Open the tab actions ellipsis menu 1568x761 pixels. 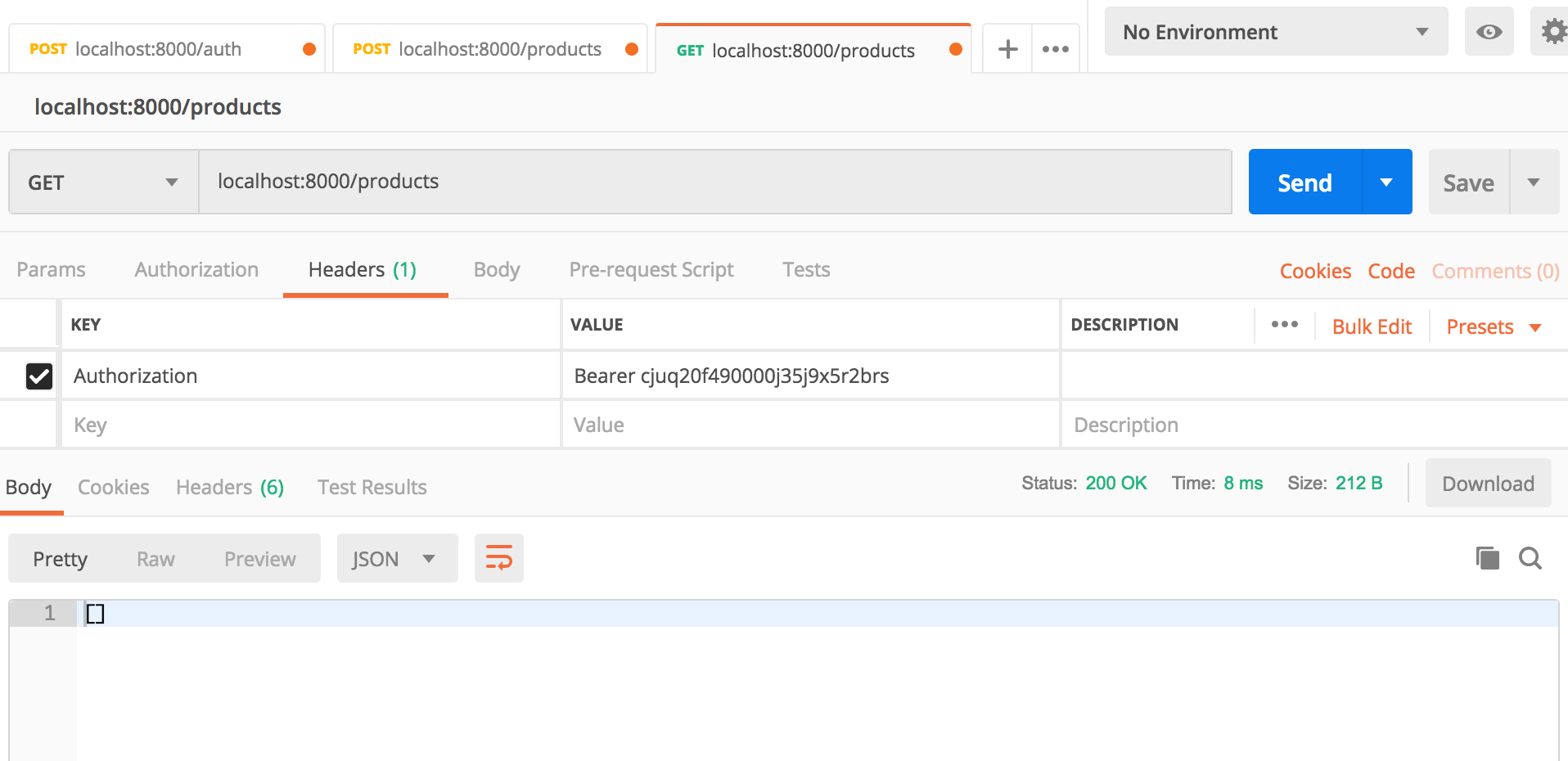click(1055, 48)
